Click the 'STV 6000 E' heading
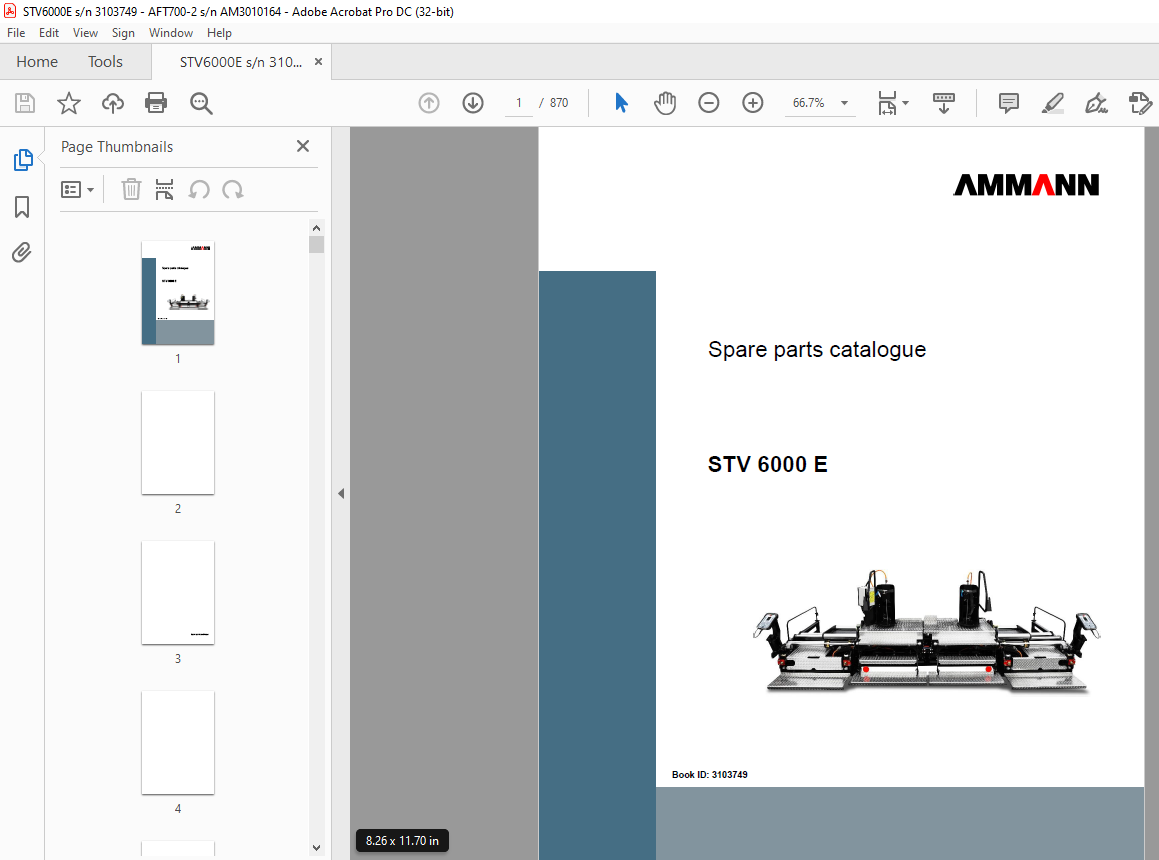 767,464
